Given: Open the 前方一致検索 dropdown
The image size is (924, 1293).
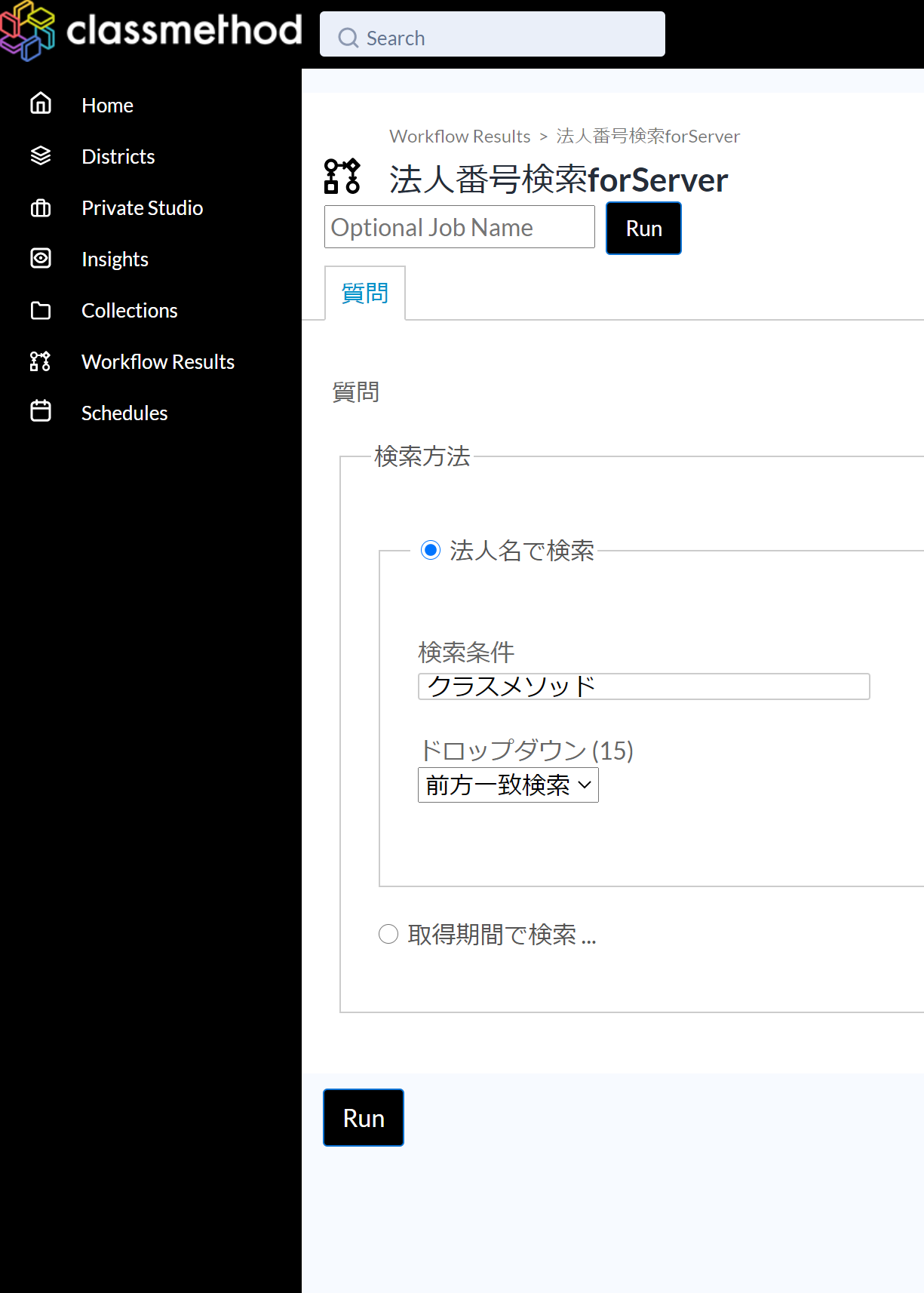Looking at the screenshot, I should (x=508, y=785).
